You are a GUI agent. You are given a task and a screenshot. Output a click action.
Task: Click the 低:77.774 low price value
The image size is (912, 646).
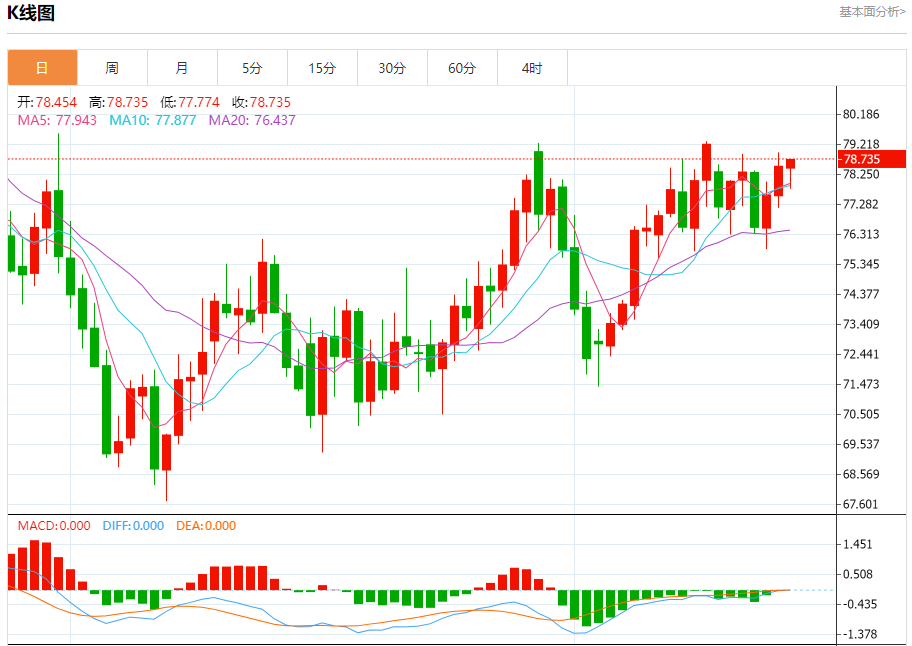pyautogui.click(x=190, y=102)
